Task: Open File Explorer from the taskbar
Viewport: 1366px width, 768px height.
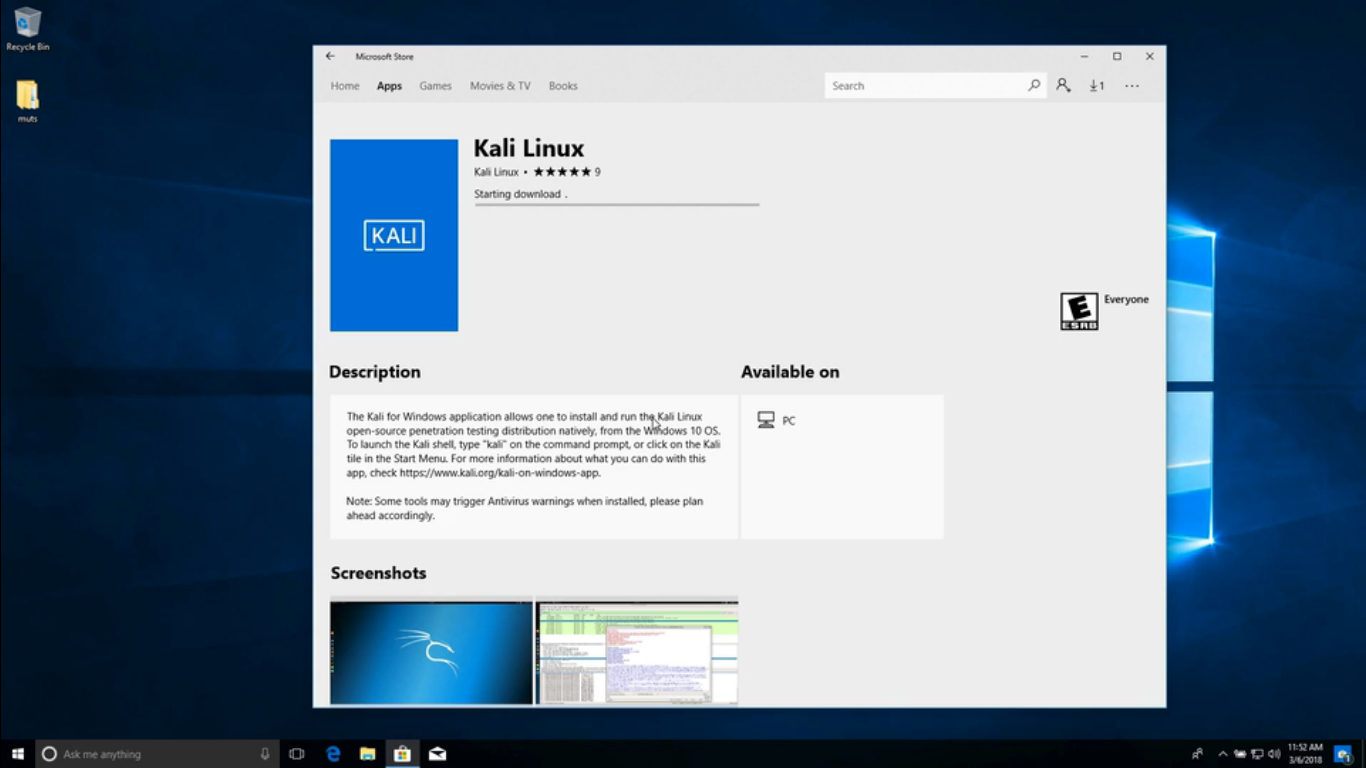Action: point(367,753)
